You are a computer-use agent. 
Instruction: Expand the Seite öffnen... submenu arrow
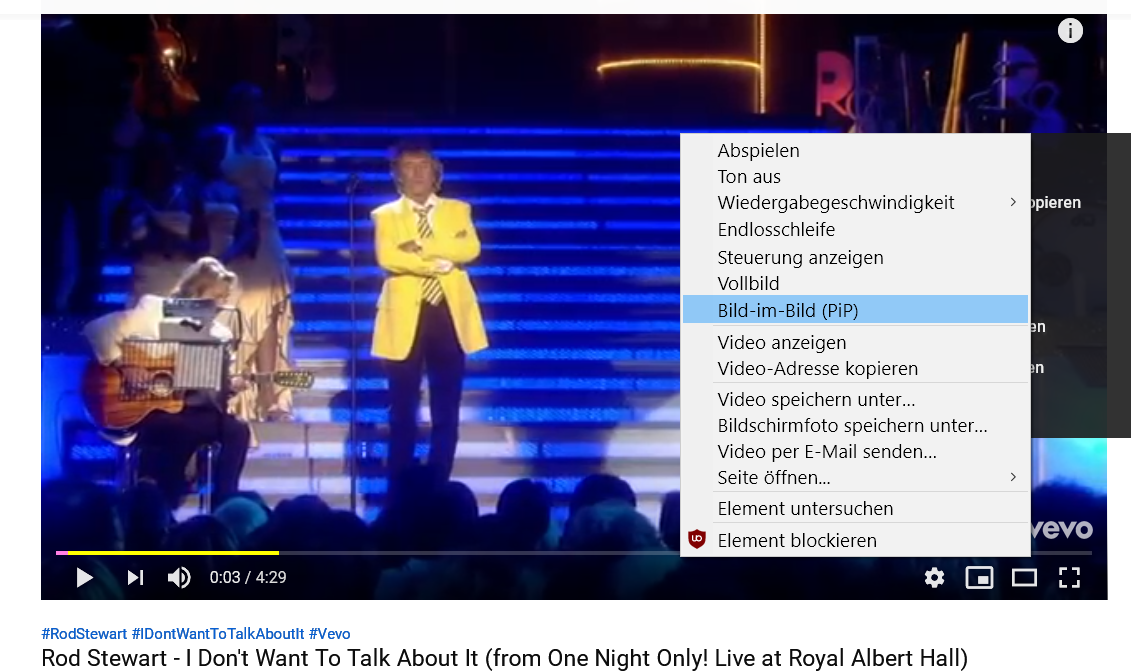point(1013,477)
